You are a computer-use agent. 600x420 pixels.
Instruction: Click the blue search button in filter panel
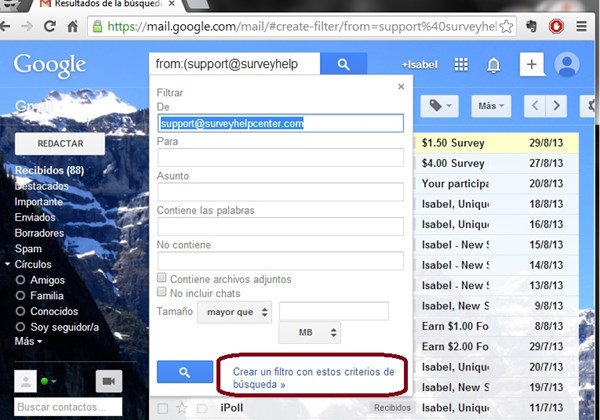pos(185,372)
